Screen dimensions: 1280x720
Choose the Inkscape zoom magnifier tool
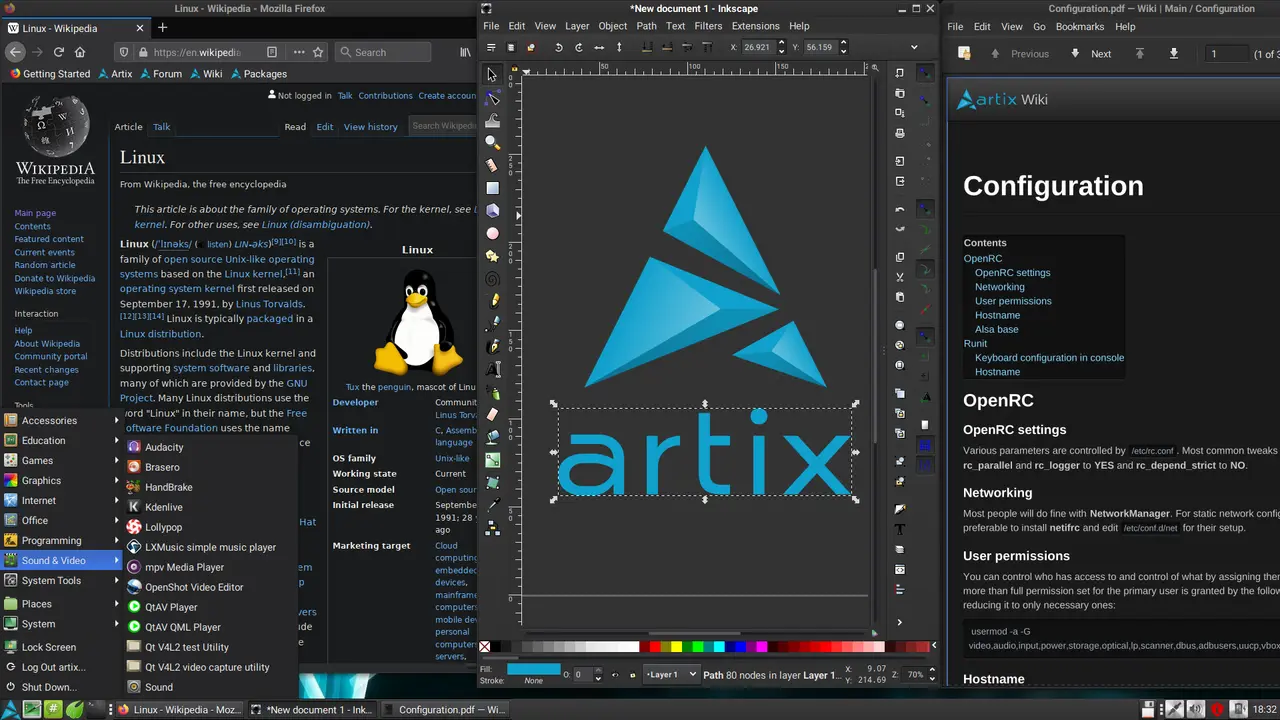coord(492,142)
